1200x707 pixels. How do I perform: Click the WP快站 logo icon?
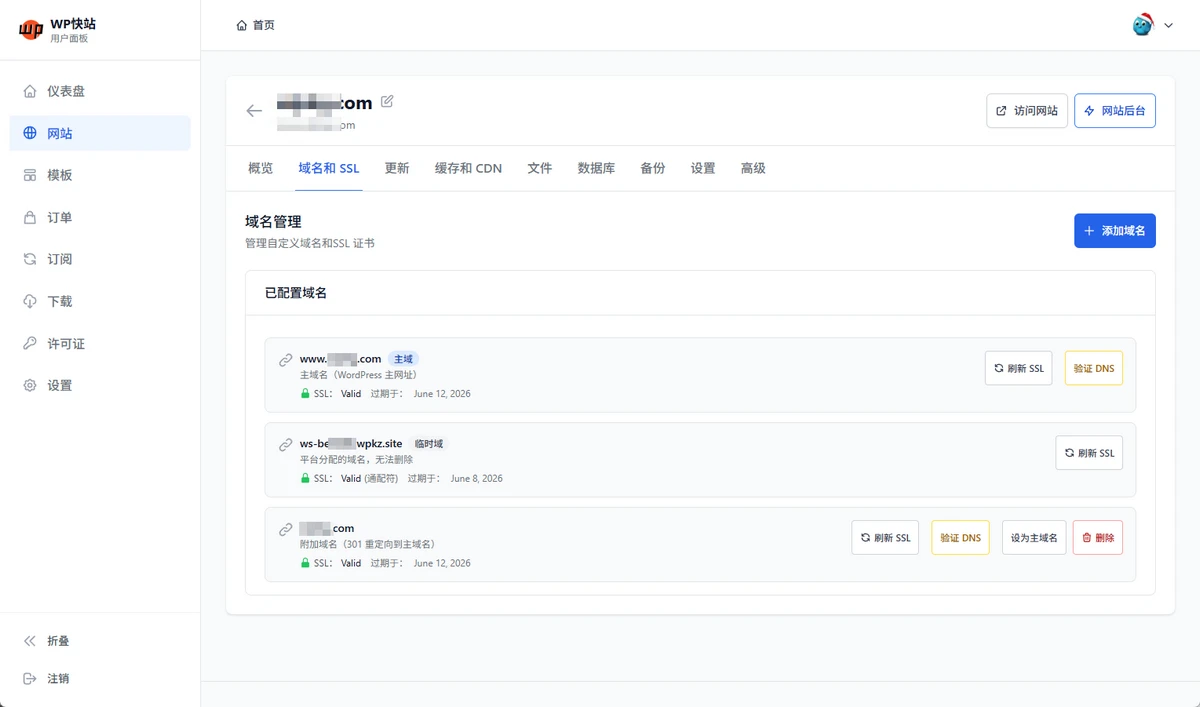[30, 30]
